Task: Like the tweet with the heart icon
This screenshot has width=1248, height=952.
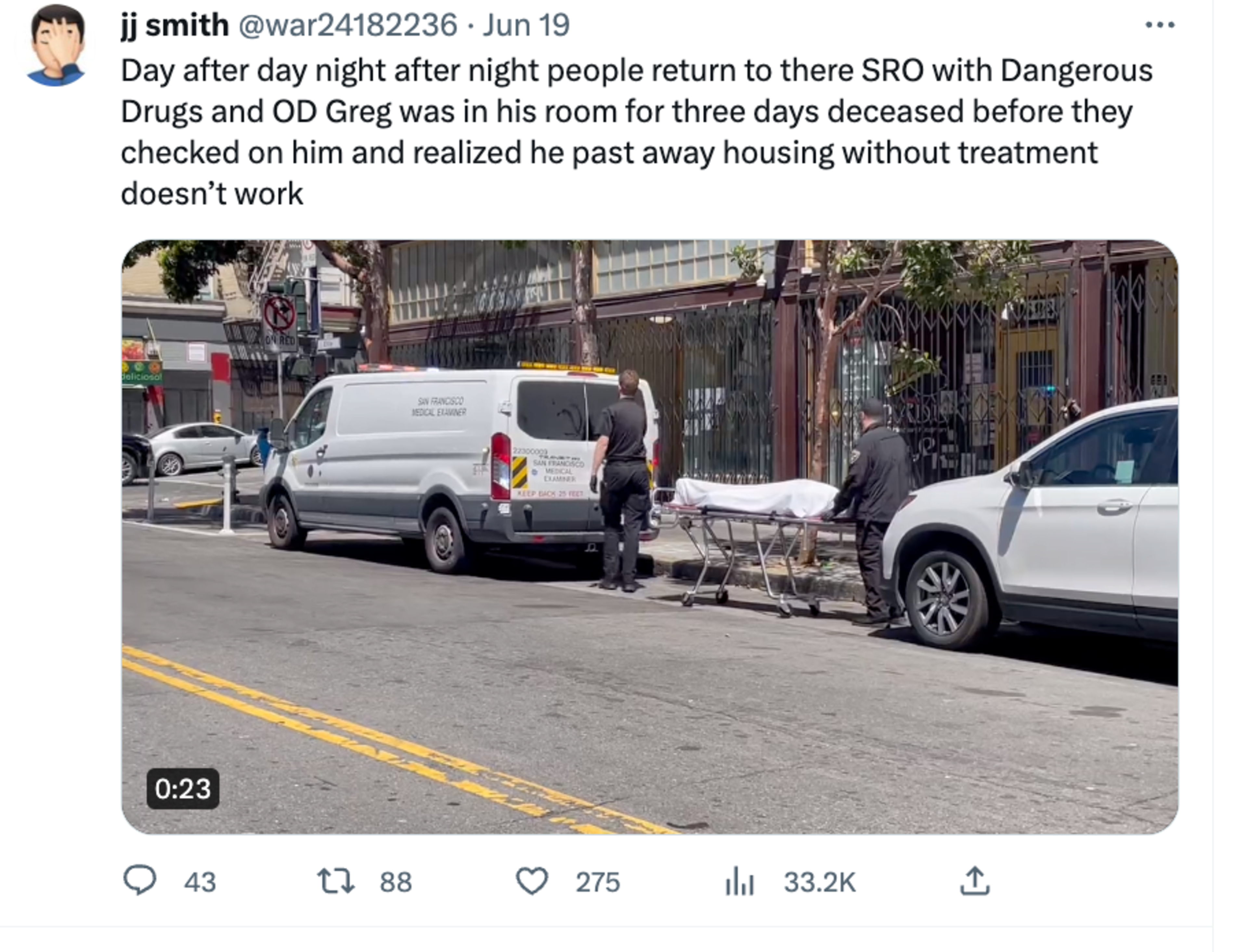Action: click(532, 881)
